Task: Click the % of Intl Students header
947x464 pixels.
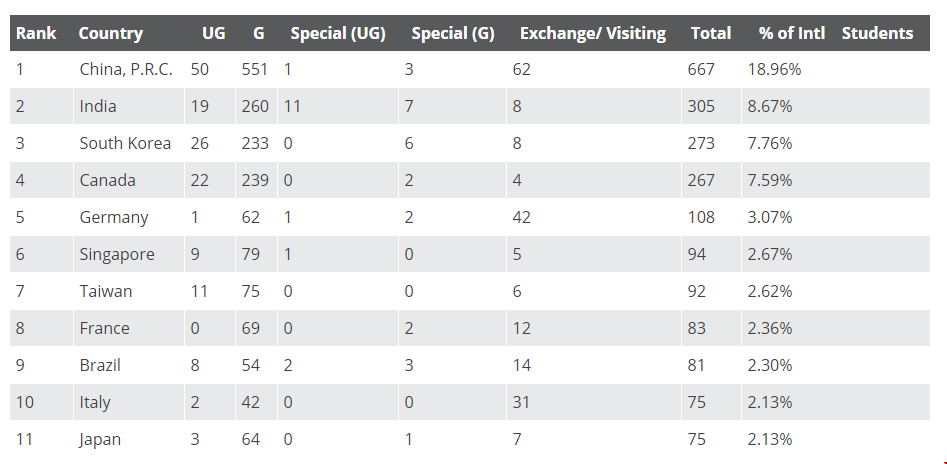Action: point(836,33)
